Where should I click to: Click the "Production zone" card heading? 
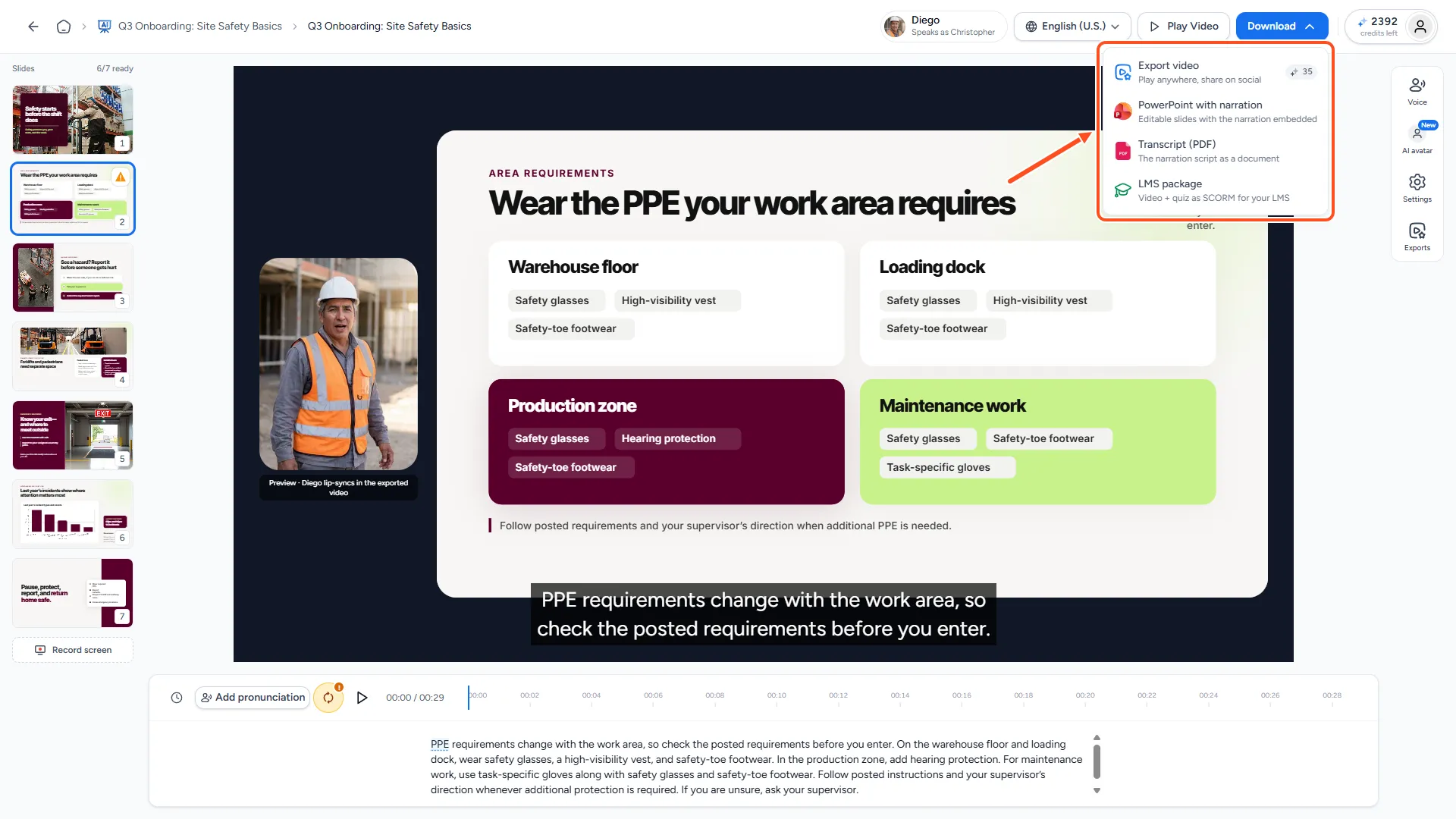[x=572, y=406]
